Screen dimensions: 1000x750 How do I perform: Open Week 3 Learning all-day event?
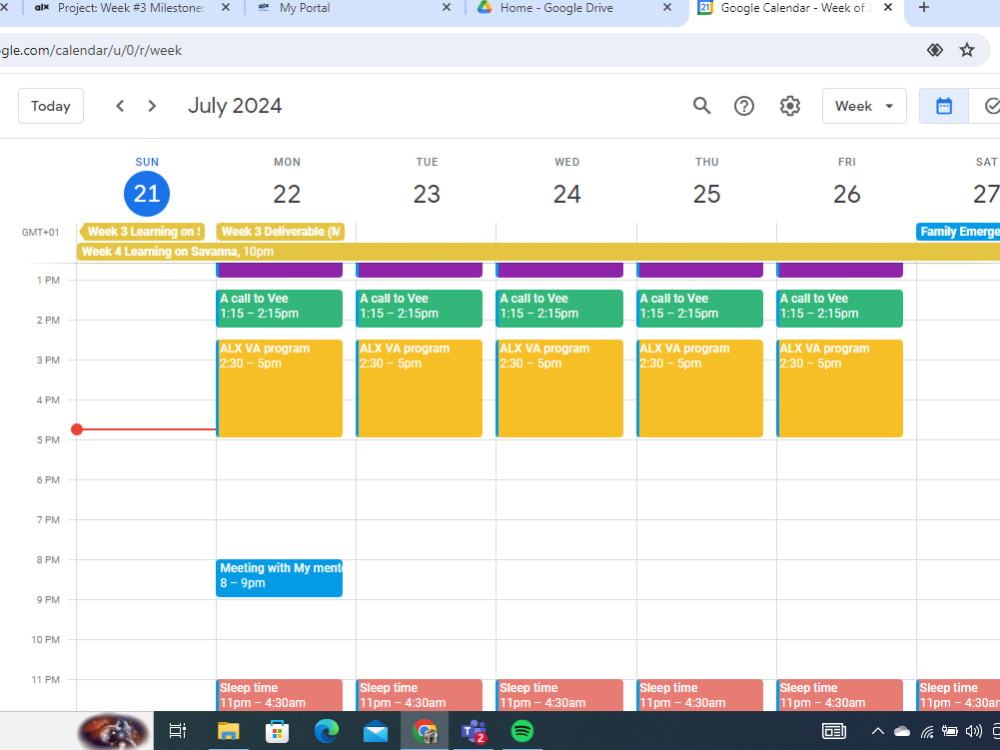tap(142, 232)
